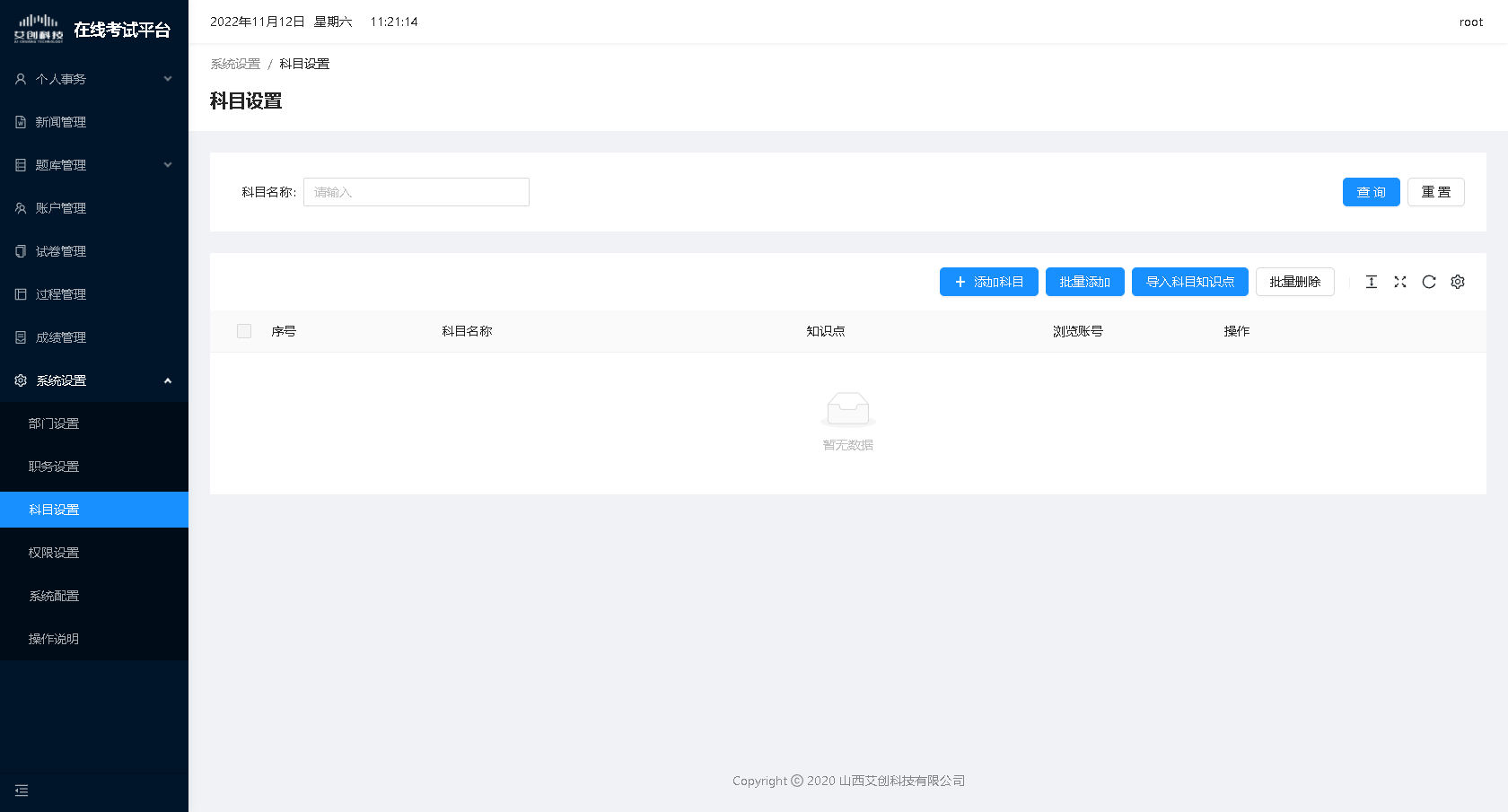The width and height of the screenshot is (1508, 812).
Task: Select the 新闻管理 sidebar icon
Action: click(20, 122)
